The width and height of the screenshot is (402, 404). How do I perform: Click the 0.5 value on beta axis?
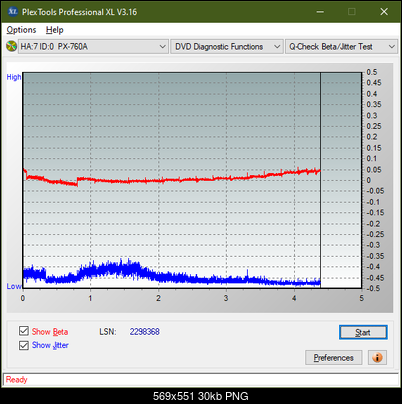coord(372,72)
